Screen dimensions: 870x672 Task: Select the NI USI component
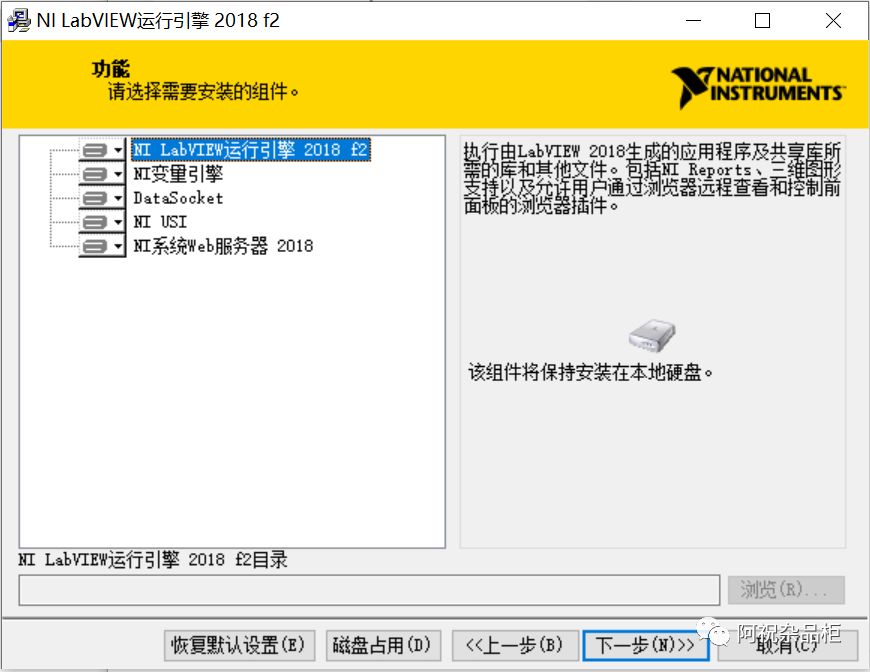160,222
